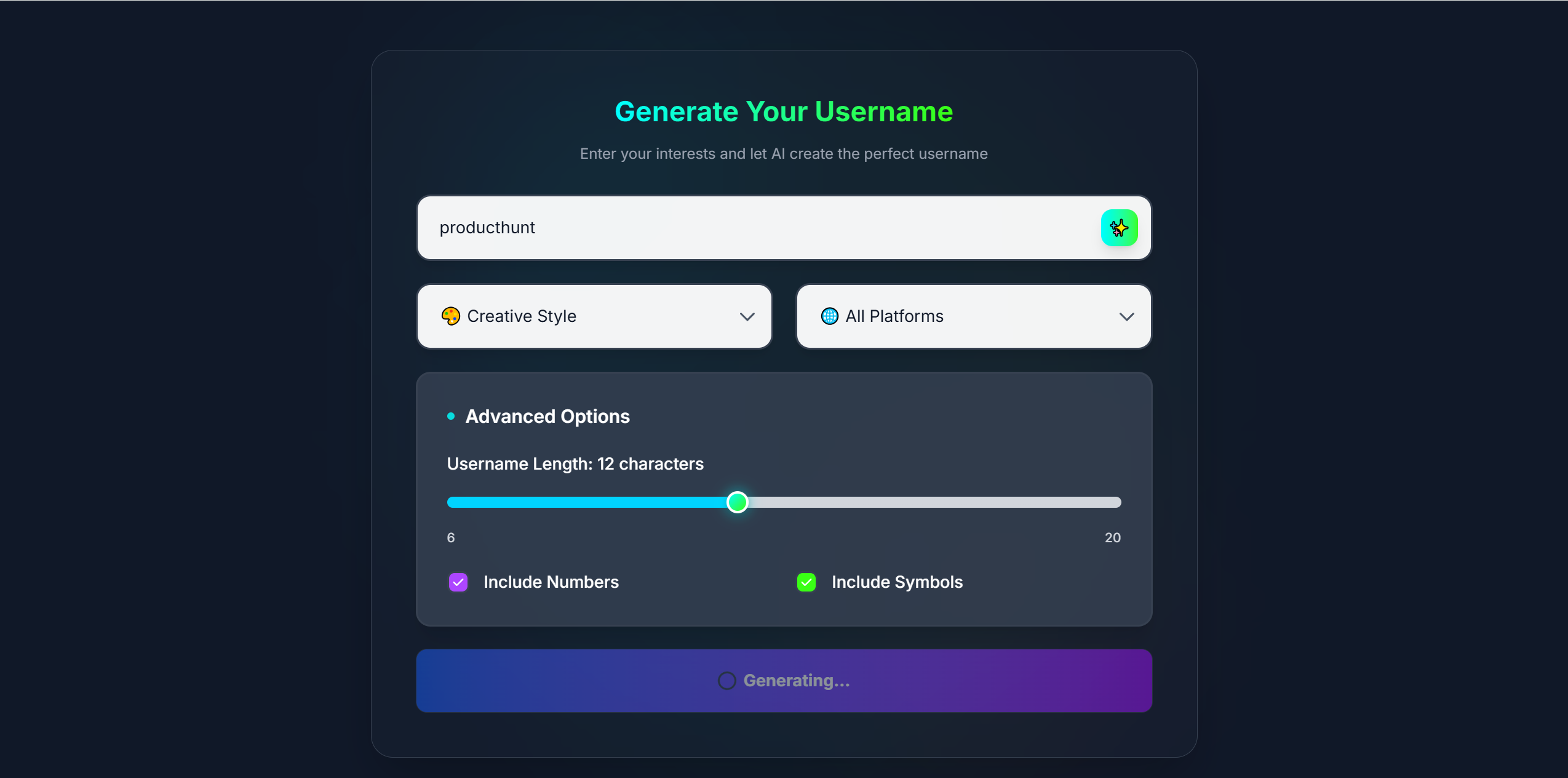The height and width of the screenshot is (778, 1568).
Task: Click the Advanced Options heading
Action: pos(547,417)
